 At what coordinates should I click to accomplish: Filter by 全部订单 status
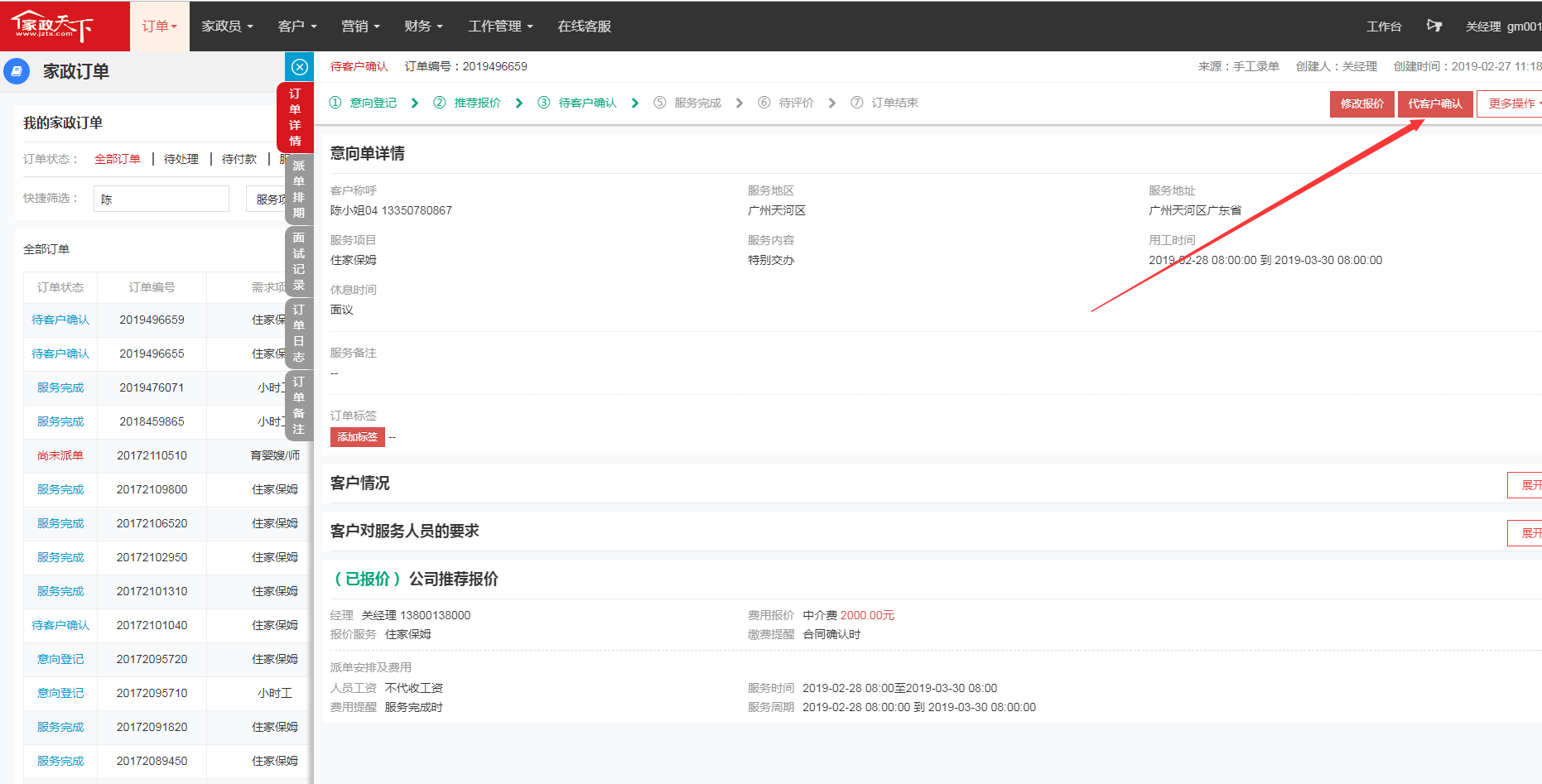coord(118,159)
